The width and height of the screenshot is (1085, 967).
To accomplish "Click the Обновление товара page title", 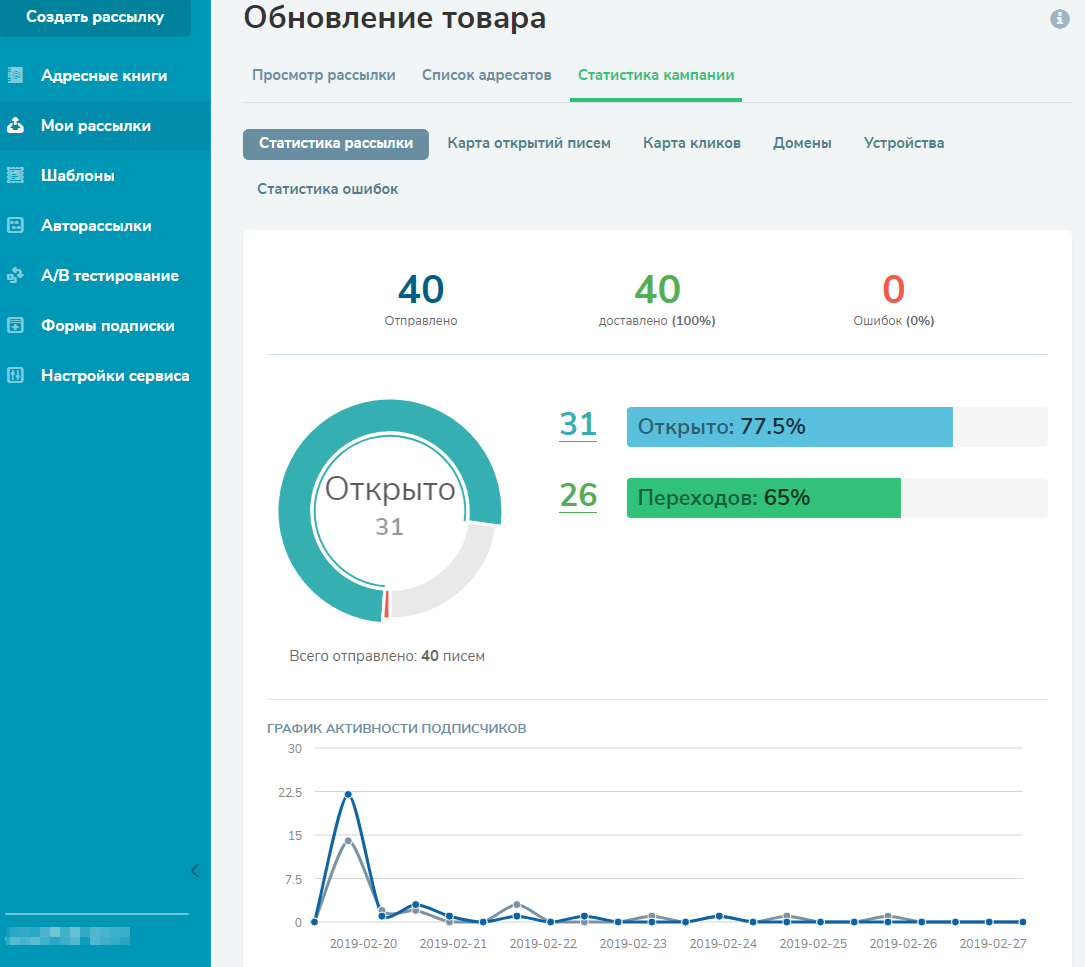I will coord(394,17).
